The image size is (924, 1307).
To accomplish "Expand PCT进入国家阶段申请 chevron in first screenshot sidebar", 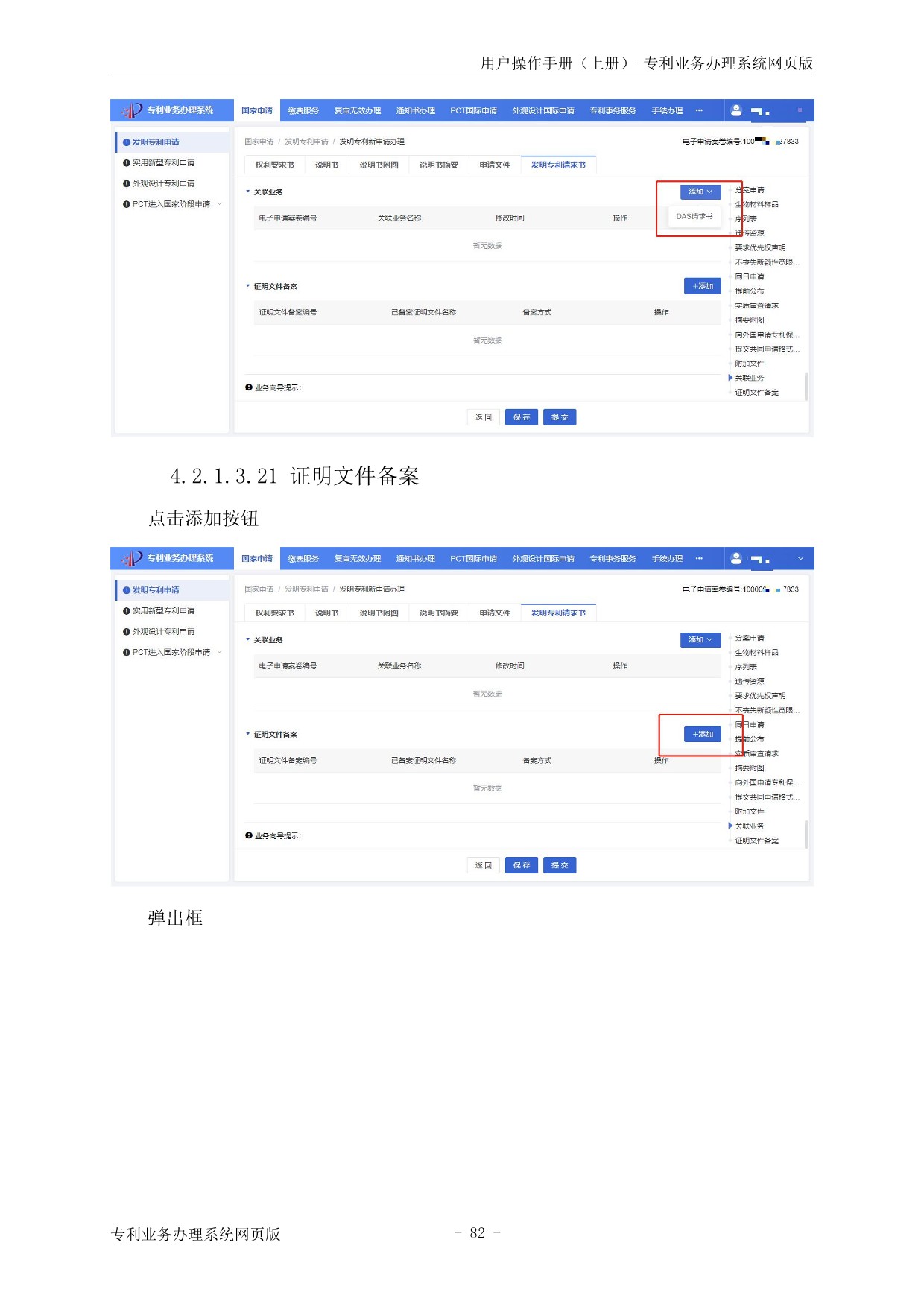I will [220, 204].
